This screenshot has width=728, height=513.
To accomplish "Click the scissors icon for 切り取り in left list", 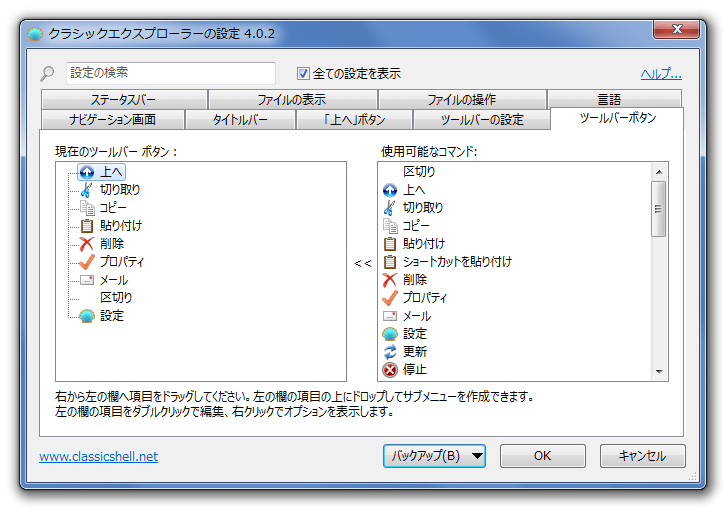I will click(86, 190).
